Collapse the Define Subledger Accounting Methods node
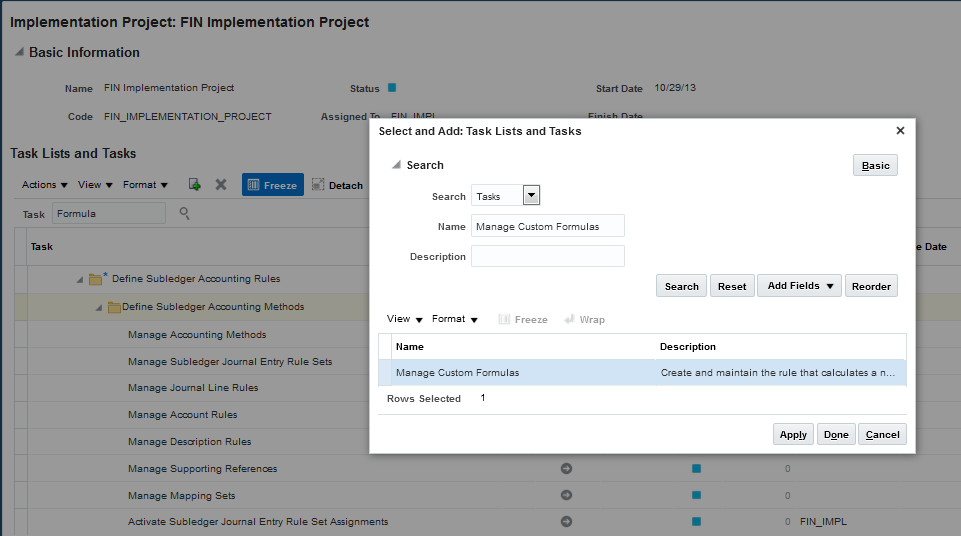 [x=99, y=307]
